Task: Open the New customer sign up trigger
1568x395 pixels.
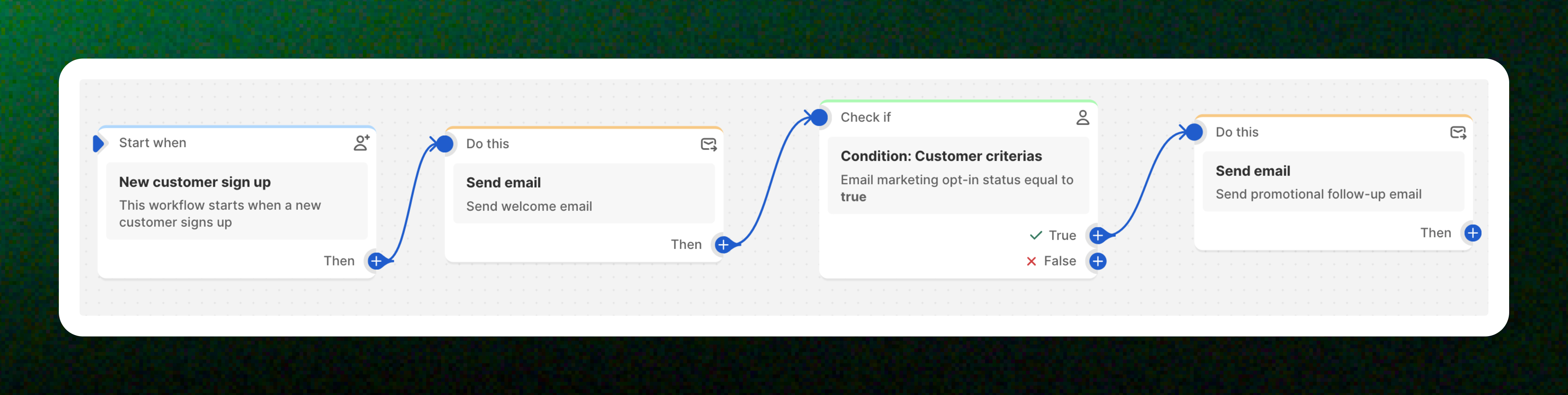Action: tap(237, 201)
